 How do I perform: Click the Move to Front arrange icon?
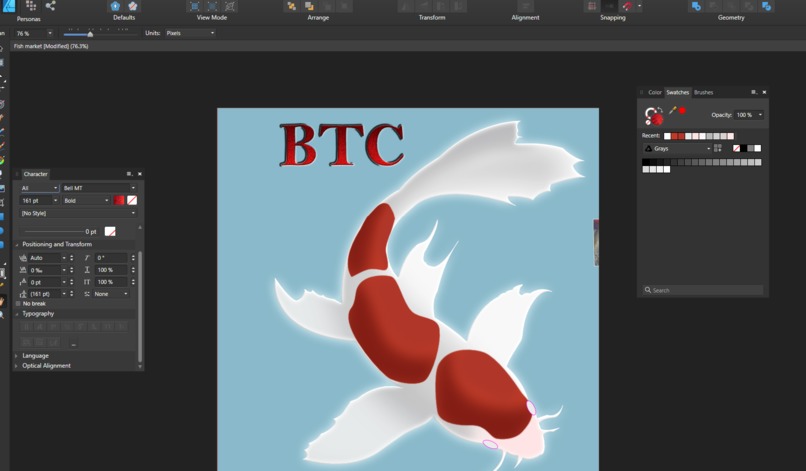coord(291,6)
